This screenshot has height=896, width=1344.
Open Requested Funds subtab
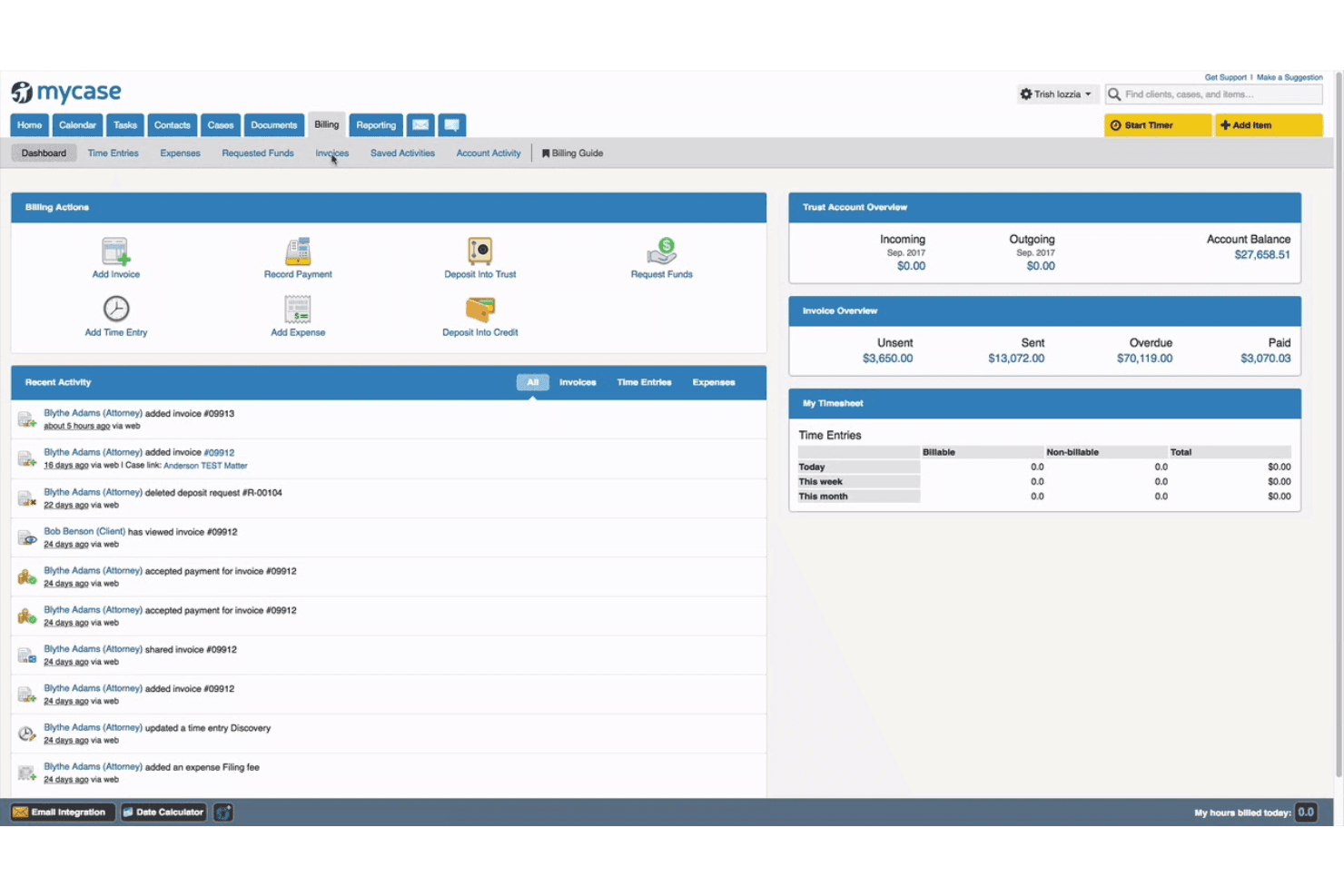258,153
